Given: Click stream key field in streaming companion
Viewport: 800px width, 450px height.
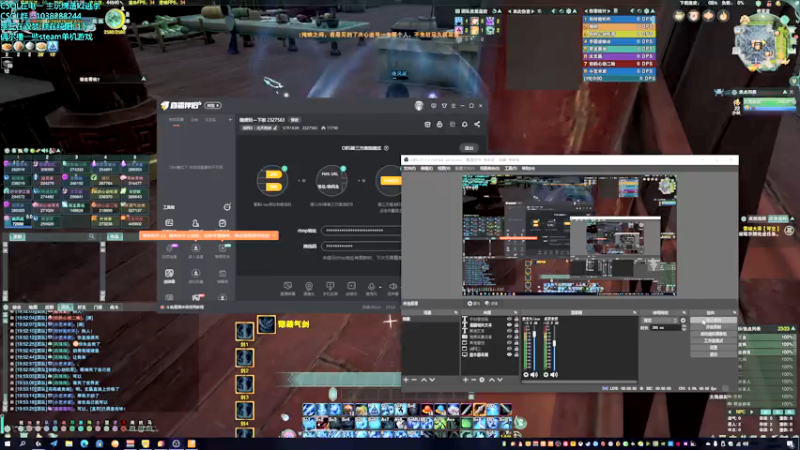Looking at the screenshot, I should (362, 246).
